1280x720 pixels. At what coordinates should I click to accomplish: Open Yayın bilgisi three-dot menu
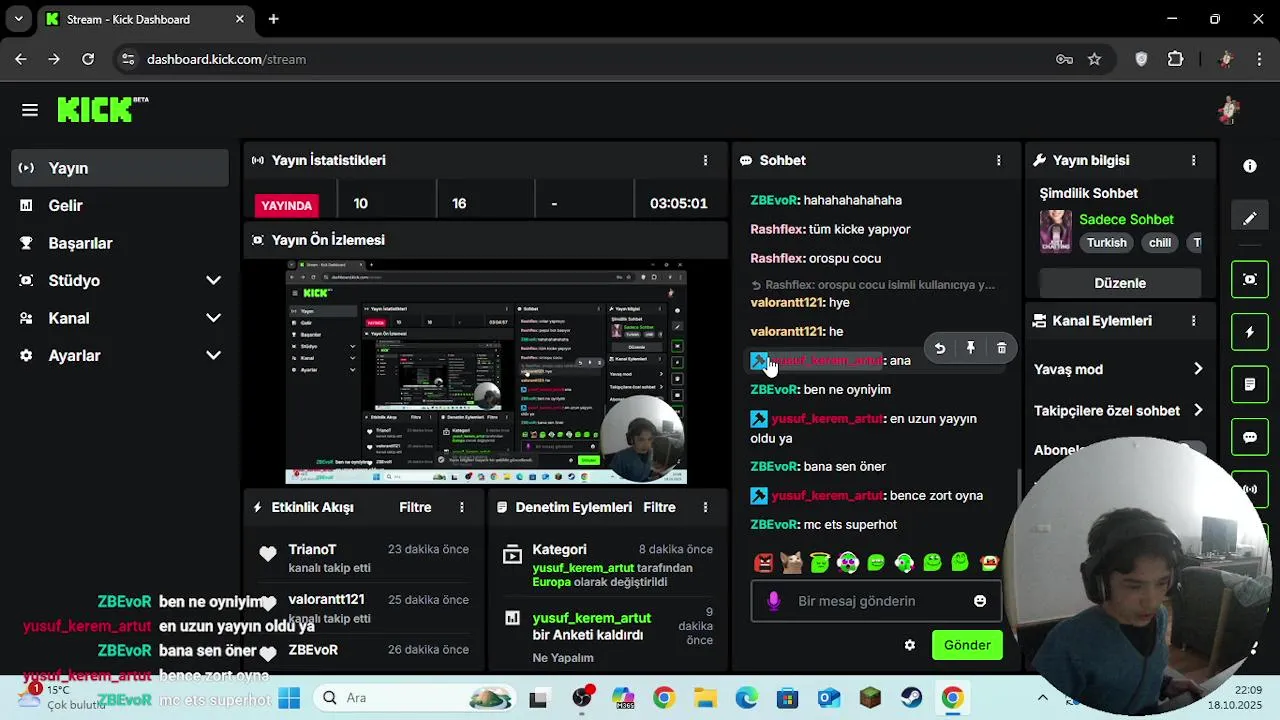(x=1193, y=160)
